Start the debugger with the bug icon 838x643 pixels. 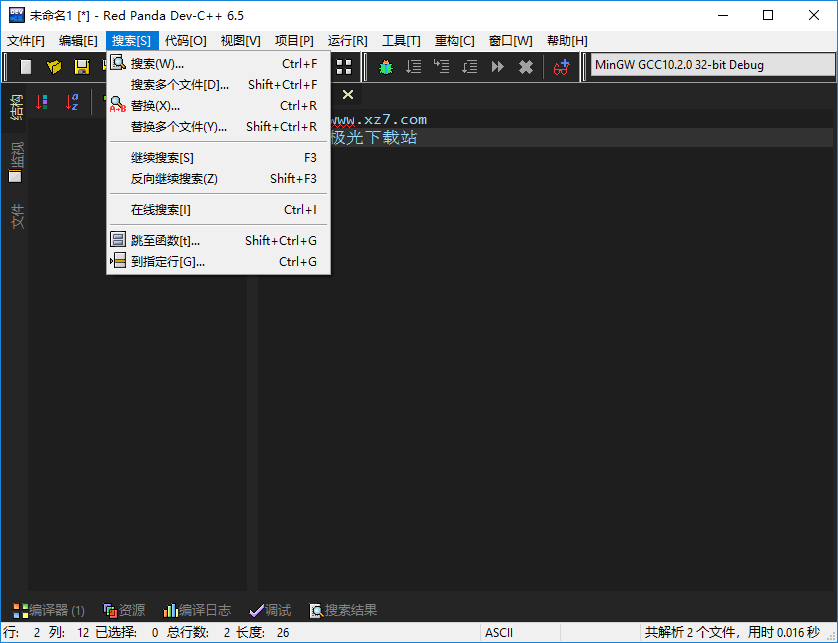pos(385,67)
